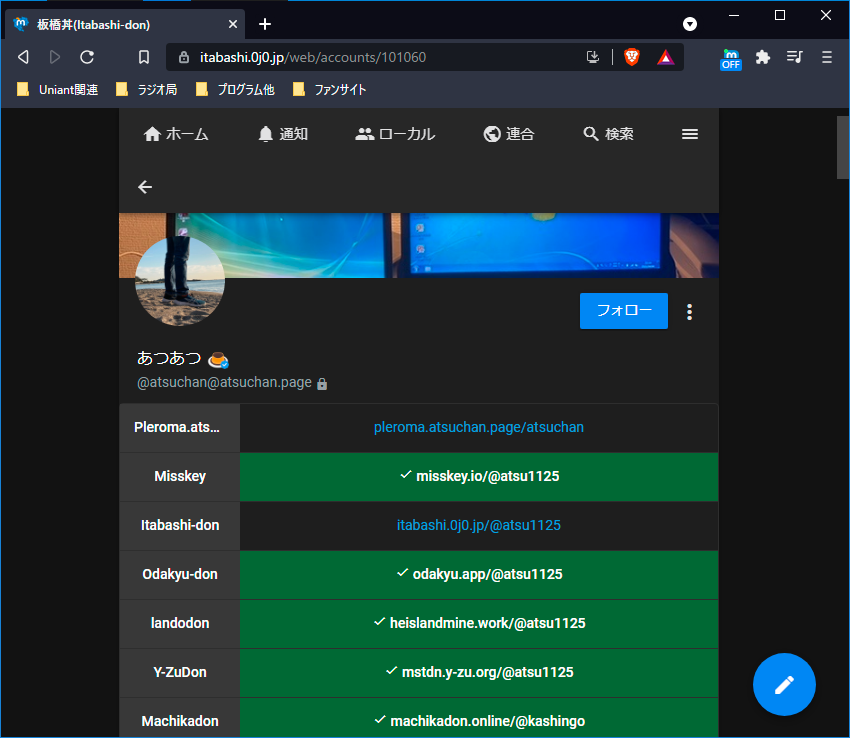The image size is (850, 738).
Task: Toggle the OFF extension icon in toolbar
Action: click(731, 58)
